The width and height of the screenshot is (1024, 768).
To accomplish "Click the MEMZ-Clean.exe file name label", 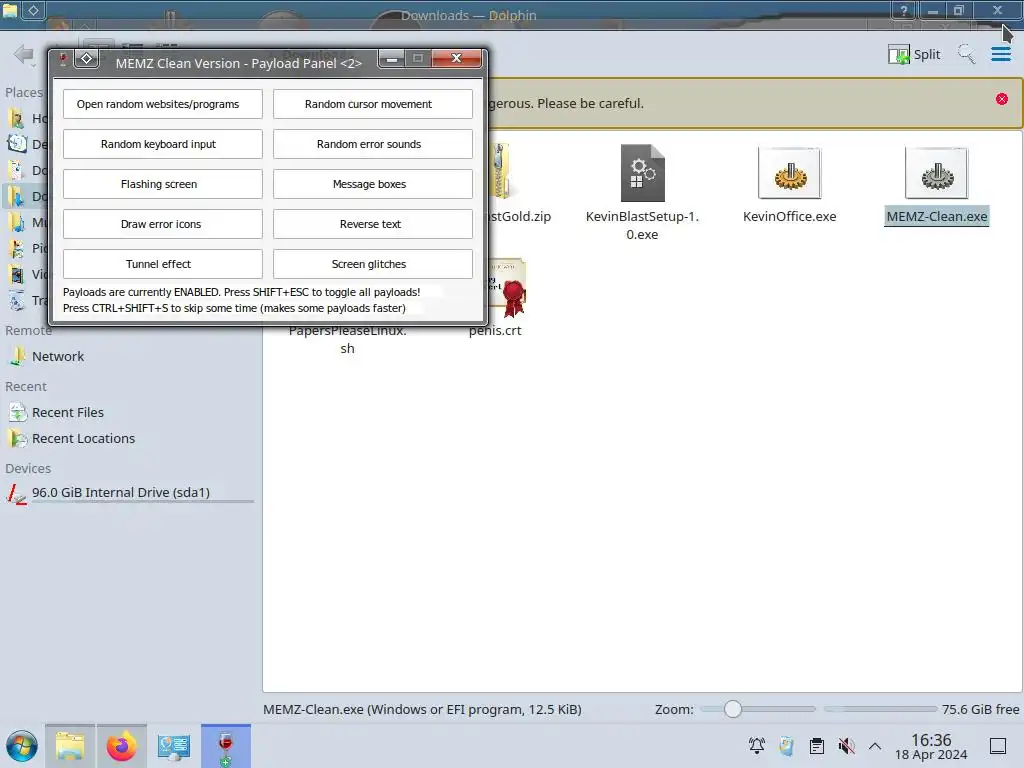I will coord(936,217).
